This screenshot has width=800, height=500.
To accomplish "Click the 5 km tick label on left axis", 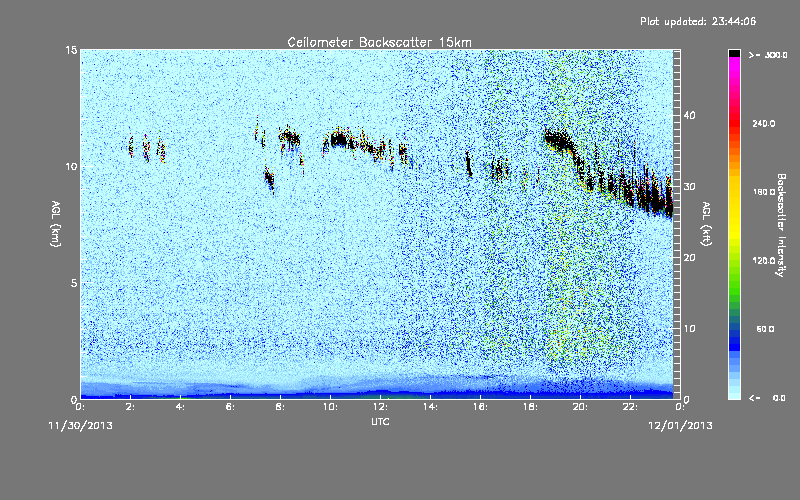I will pos(74,283).
